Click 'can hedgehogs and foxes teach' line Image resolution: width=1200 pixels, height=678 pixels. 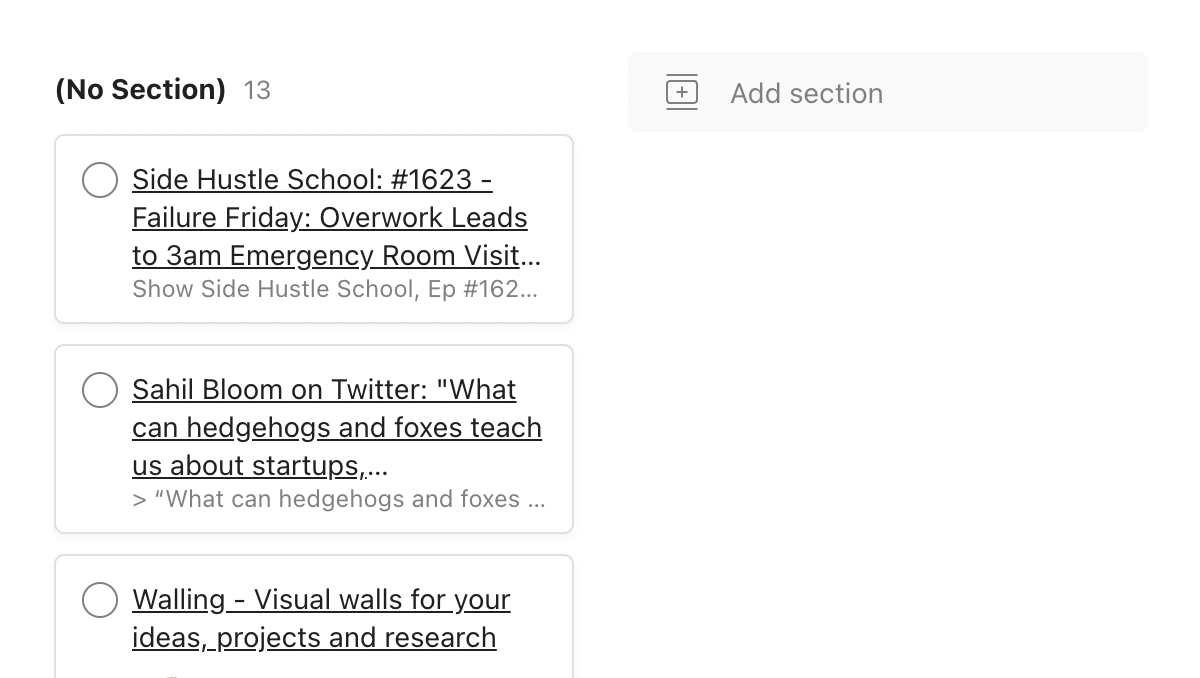337,428
